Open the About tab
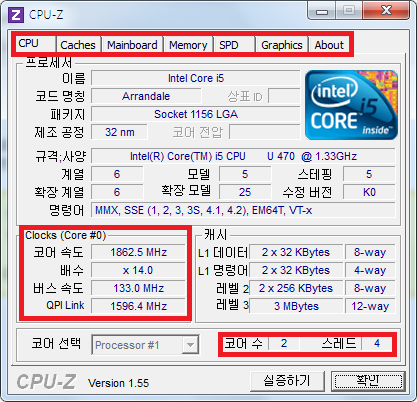 coord(329,45)
